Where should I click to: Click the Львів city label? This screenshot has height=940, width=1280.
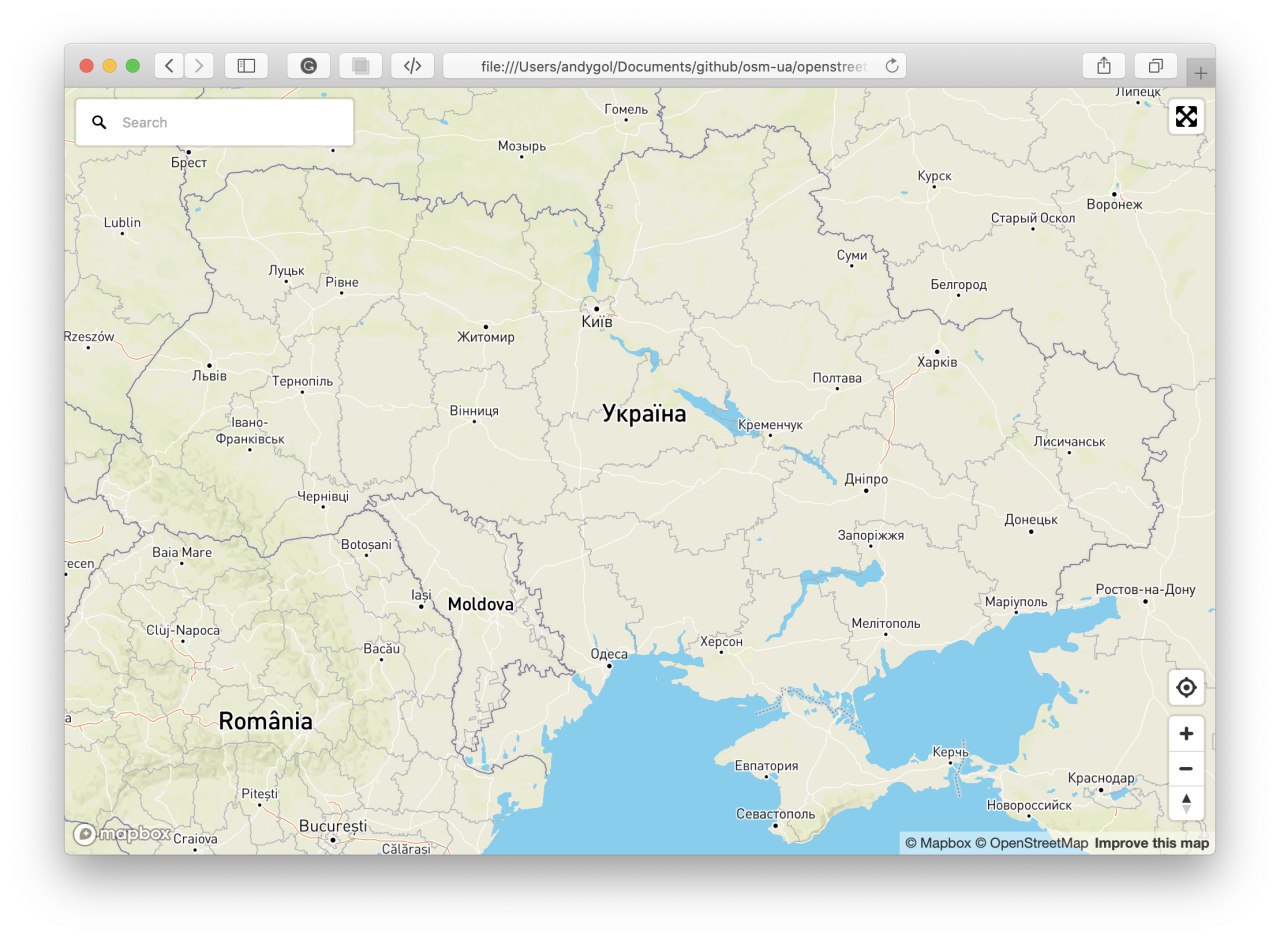click(x=209, y=376)
